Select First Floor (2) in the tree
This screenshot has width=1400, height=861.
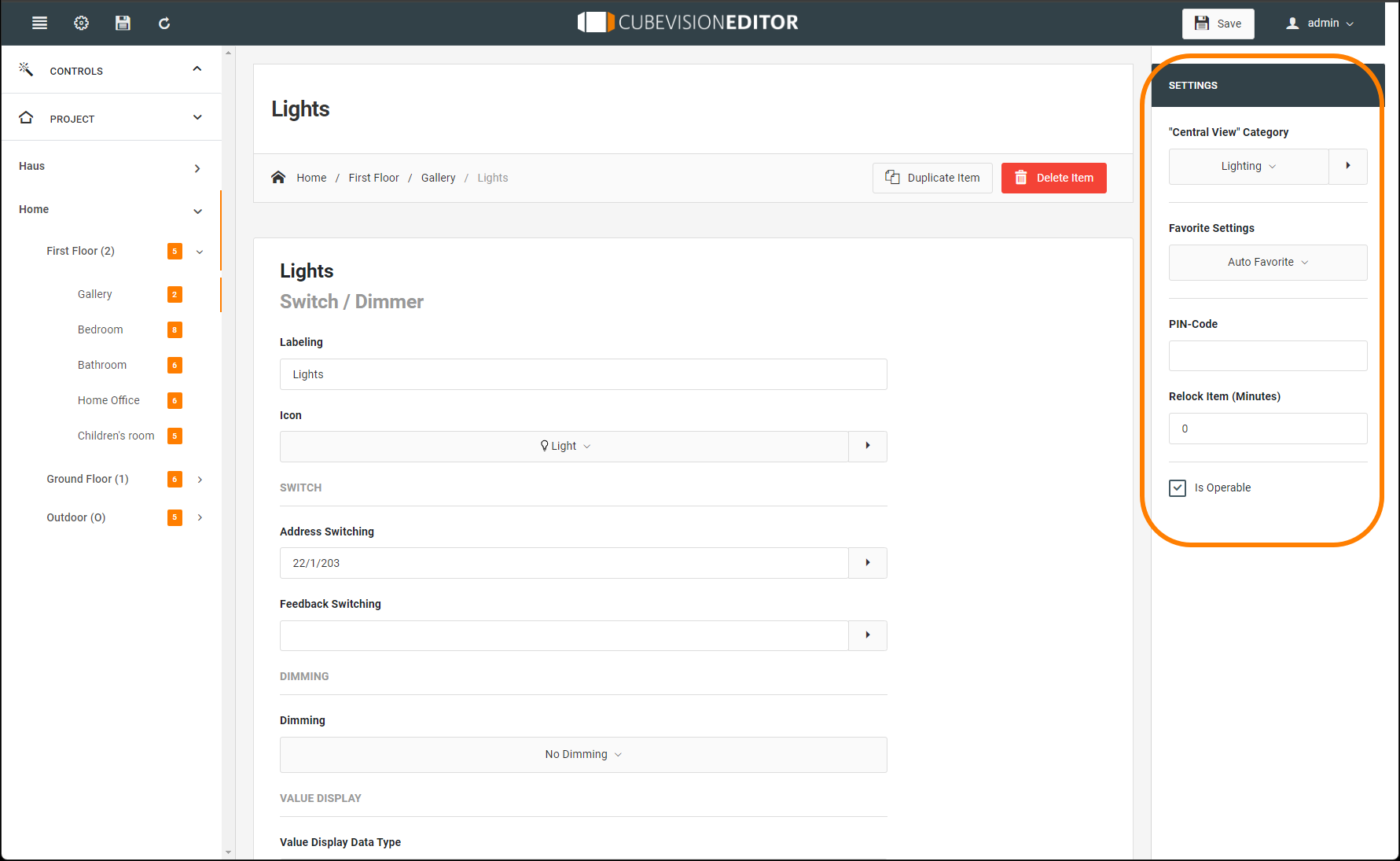pos(80,251)
